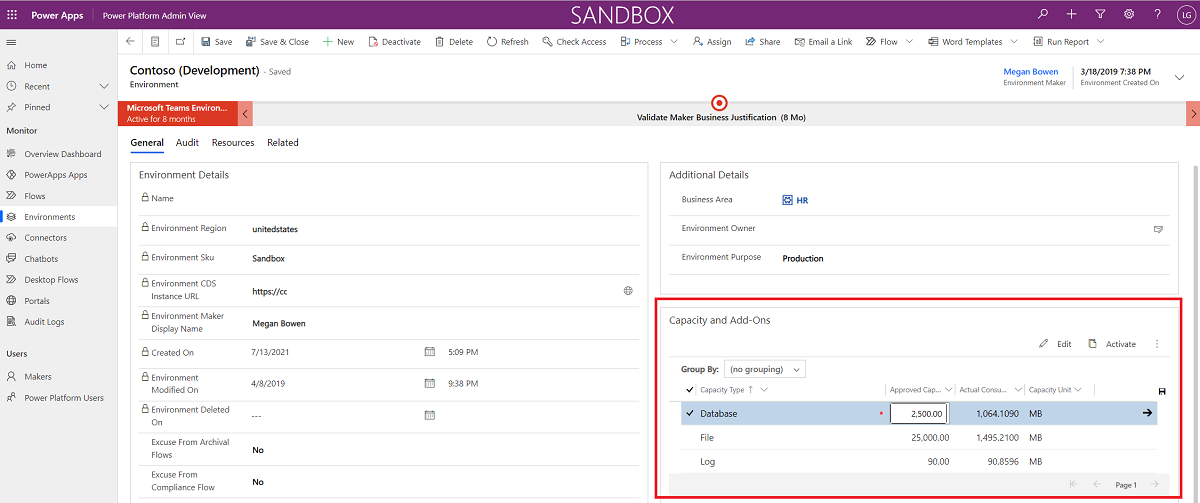This screenshot has height=503, width=1200.
Task: Click Activate in Capacity and Add-Ons
Action: pos(1112,344)
